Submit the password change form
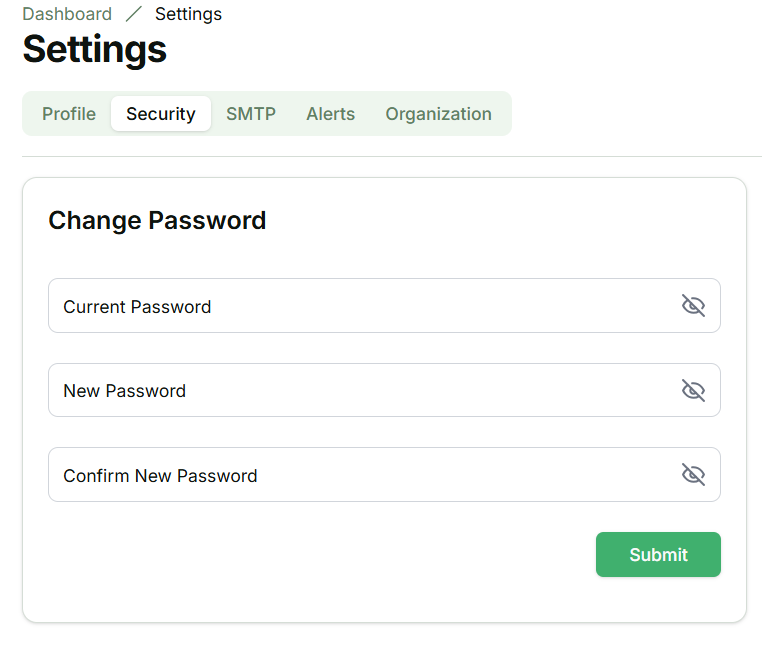 pos(658,555)
